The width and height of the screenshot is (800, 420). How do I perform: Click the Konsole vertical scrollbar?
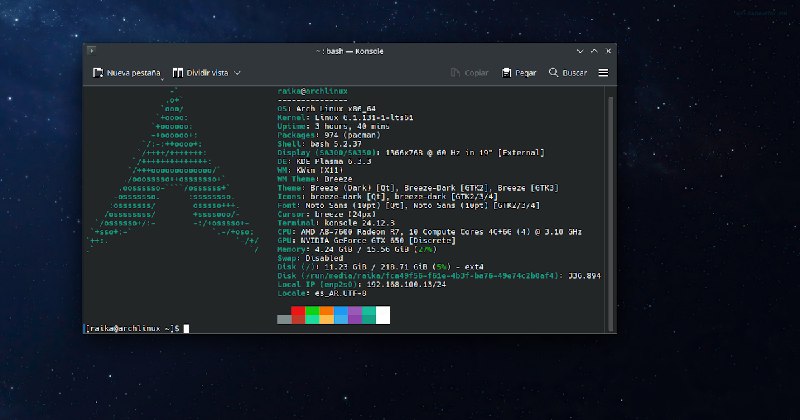(610, 213)
